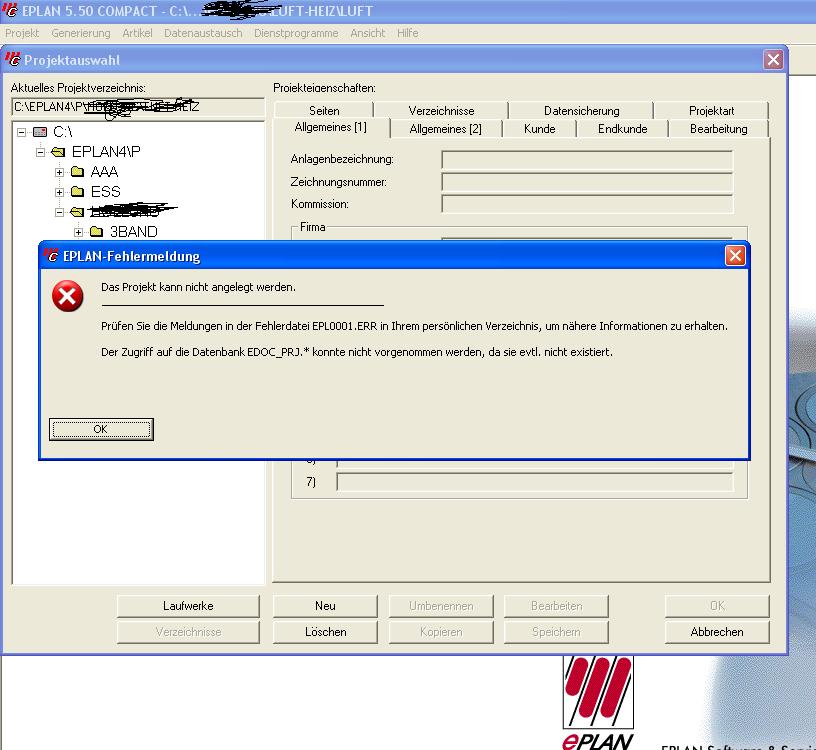Open the Artikel menu

tap(137, 33)
